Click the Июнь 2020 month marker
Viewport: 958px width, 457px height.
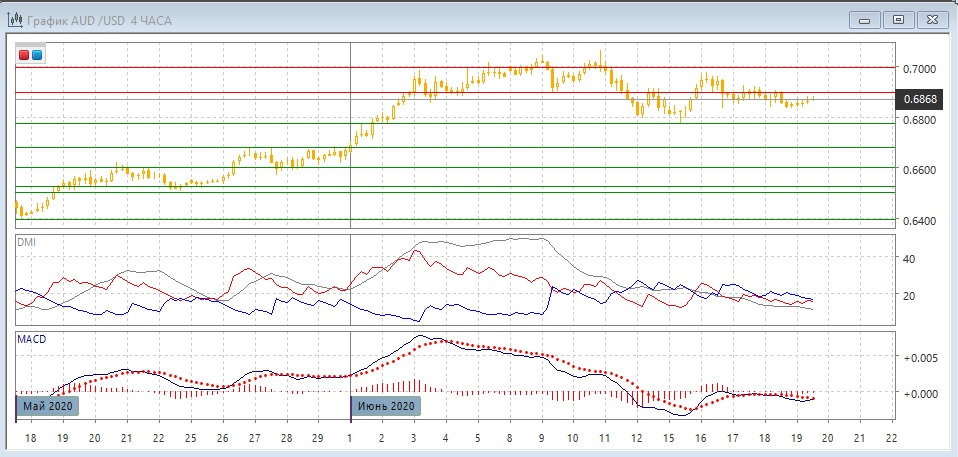tap(386, 406)
